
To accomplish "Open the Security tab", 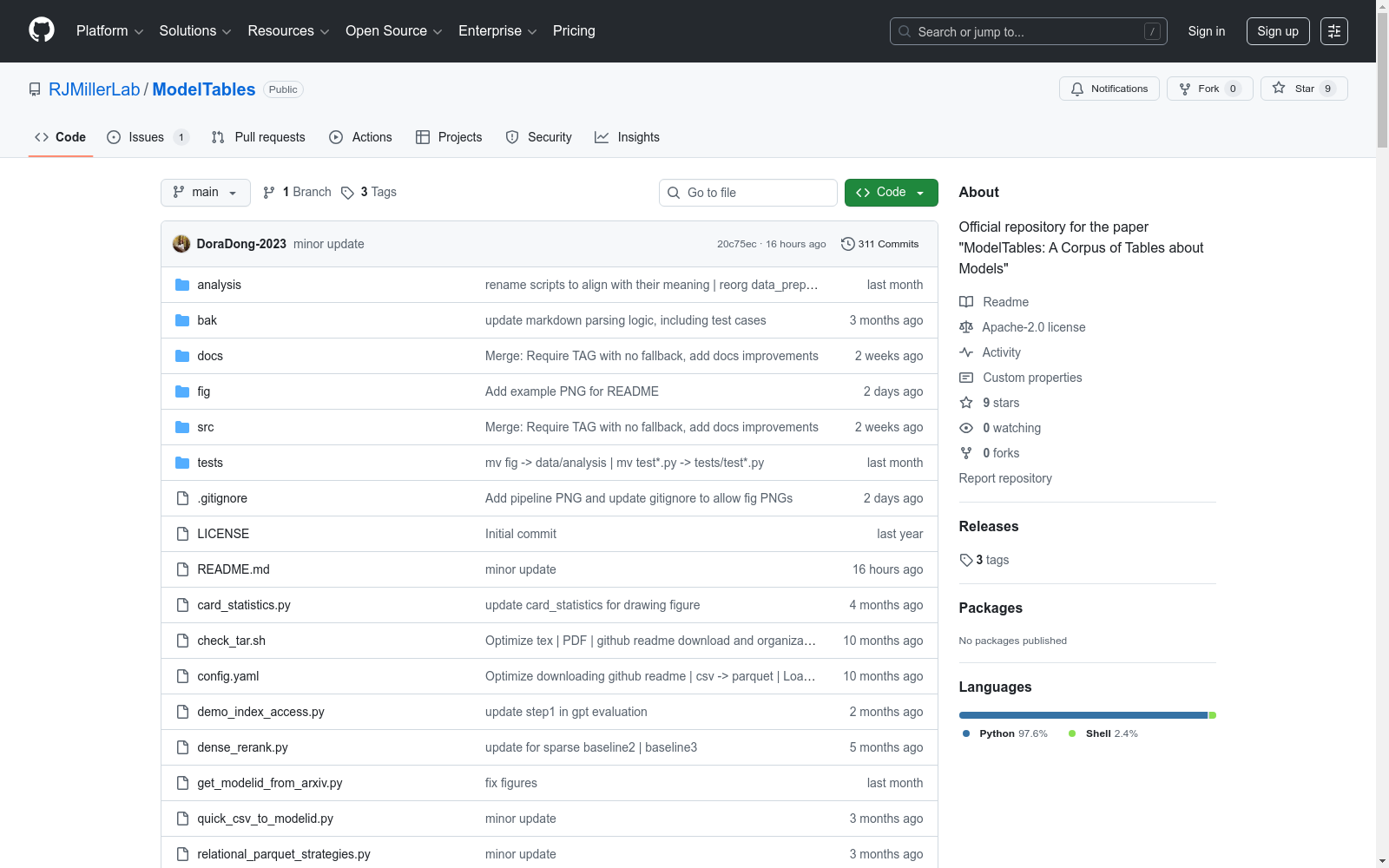I will 539,137.
